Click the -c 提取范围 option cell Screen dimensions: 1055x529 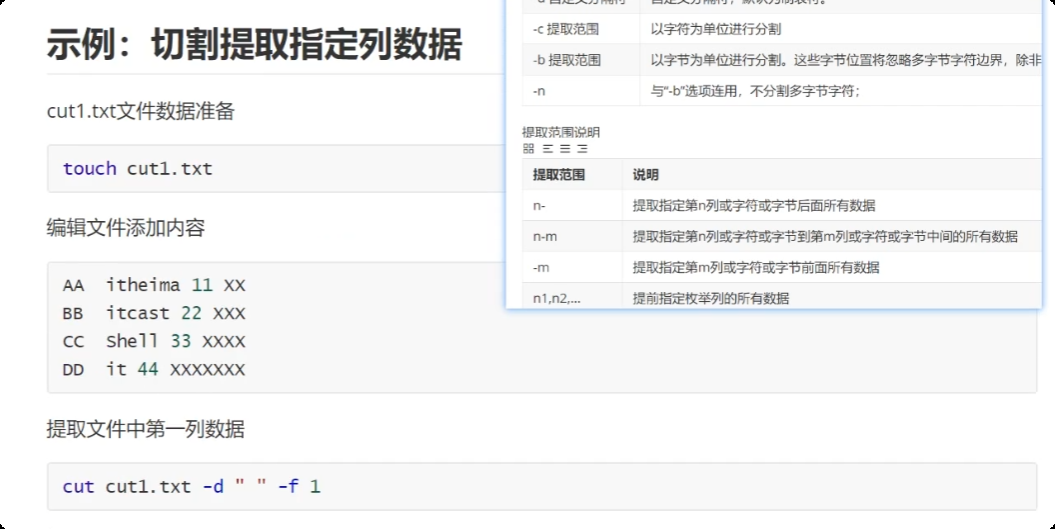click(581, 29)
